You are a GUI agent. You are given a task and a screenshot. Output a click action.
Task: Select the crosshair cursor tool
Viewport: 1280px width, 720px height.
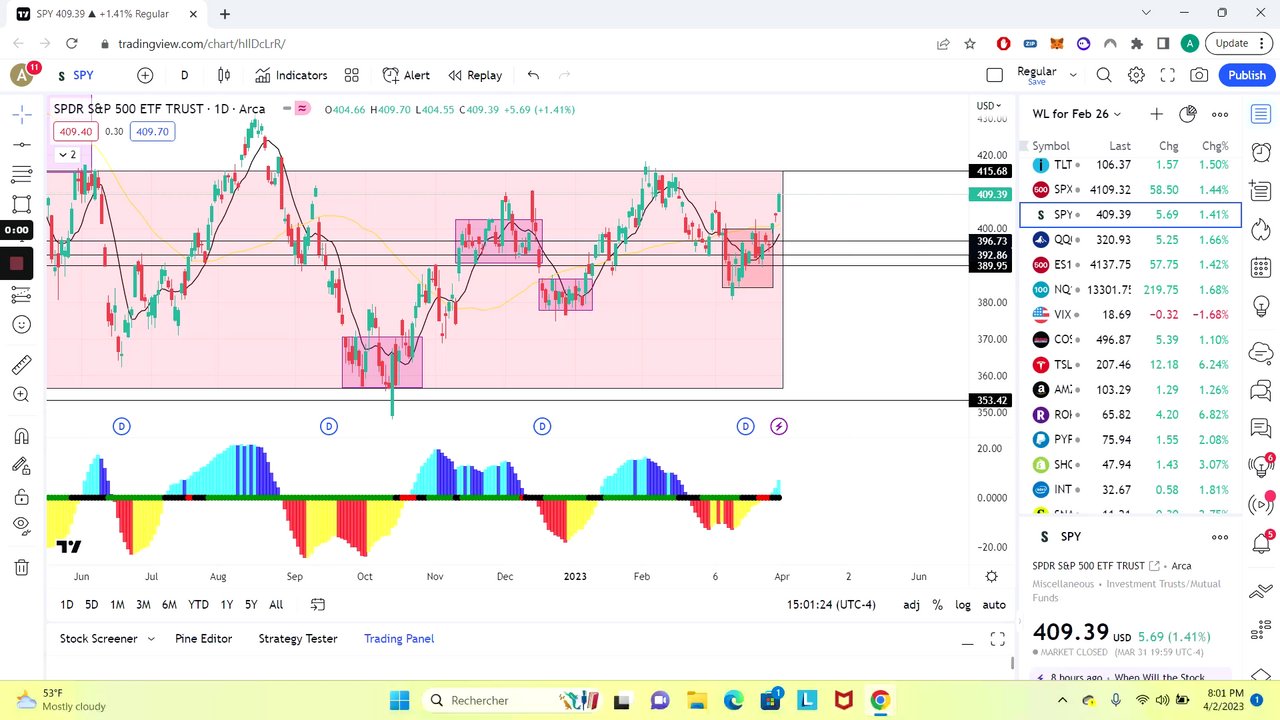click(22, 115)
